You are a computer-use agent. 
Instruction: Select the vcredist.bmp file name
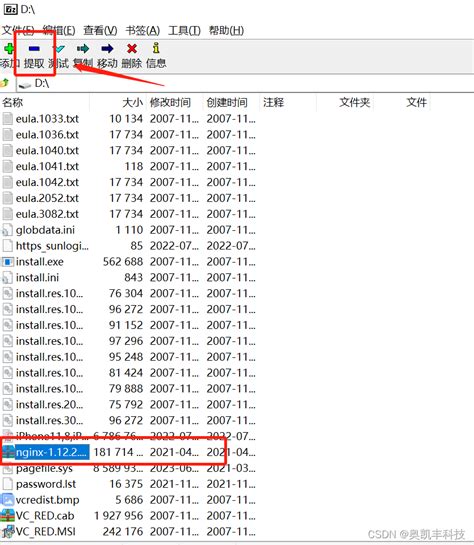click(x=48, y=500)
